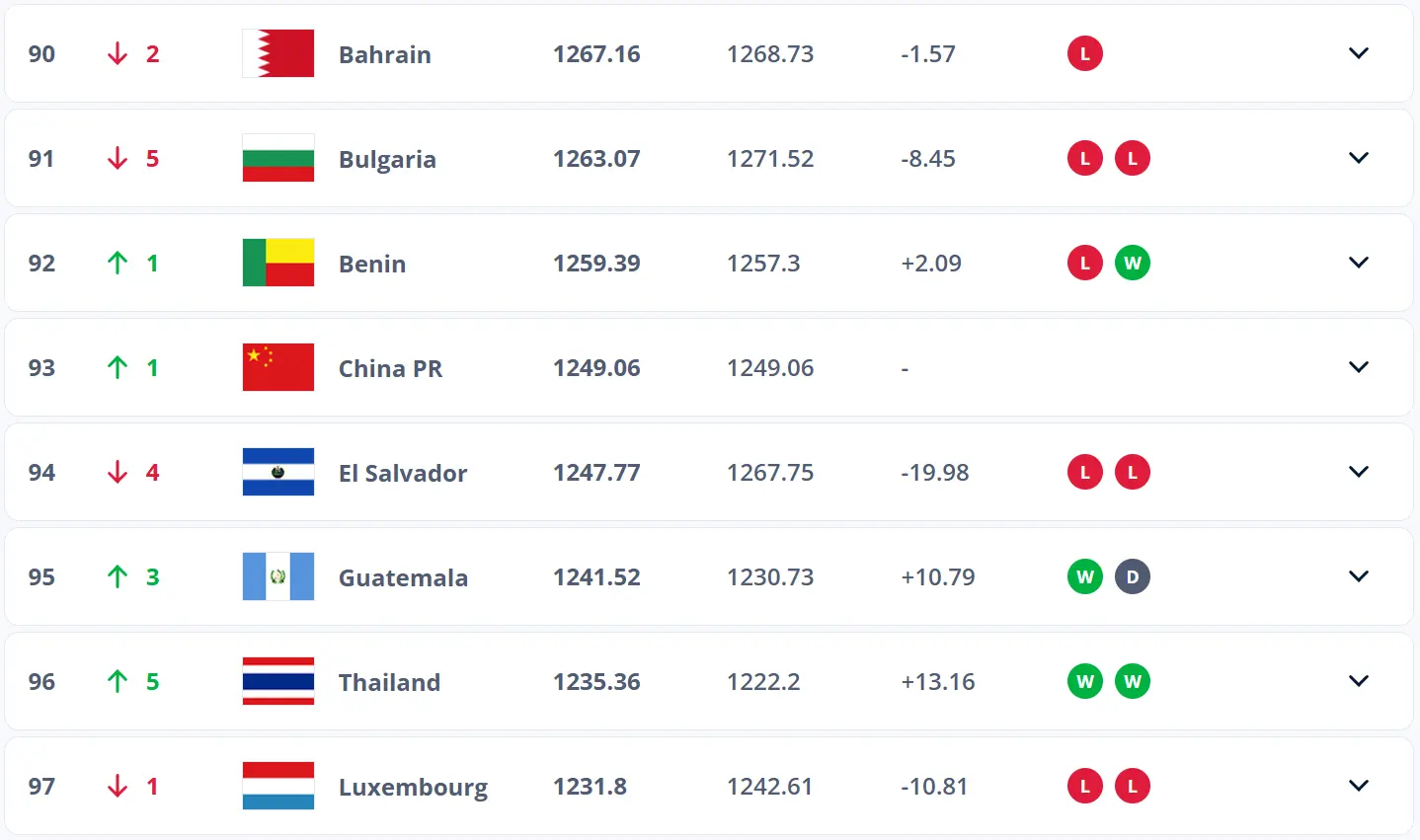Open the Guatemala team link
Image resolution: width=1420 pixels, height=840 pixels.
pyautogui.click(x=403, y=577)
